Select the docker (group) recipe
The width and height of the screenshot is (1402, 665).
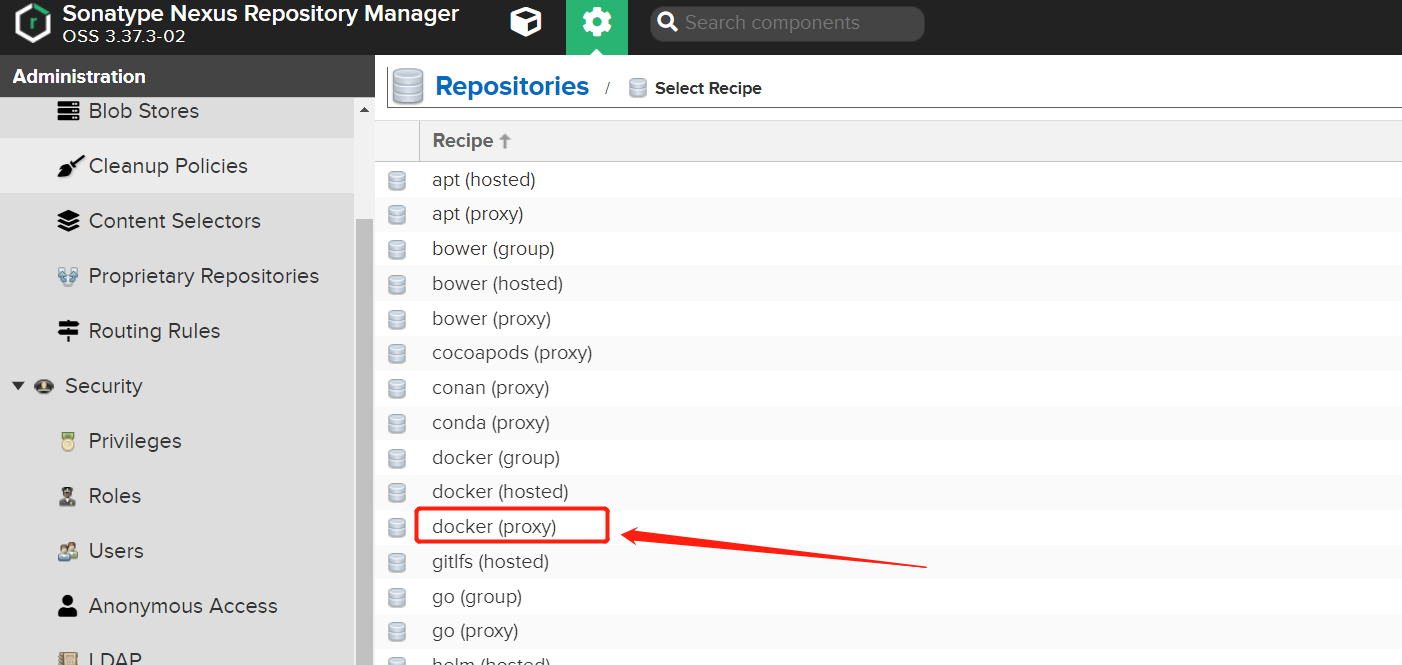(x=496, y=458)
